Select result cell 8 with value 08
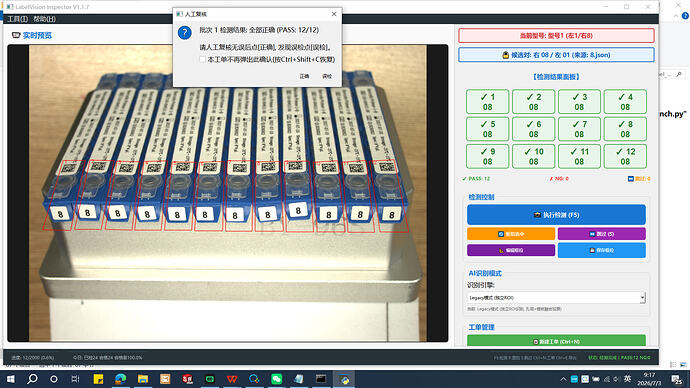This screenshot has height=388, width=690. tap(625, 129)
